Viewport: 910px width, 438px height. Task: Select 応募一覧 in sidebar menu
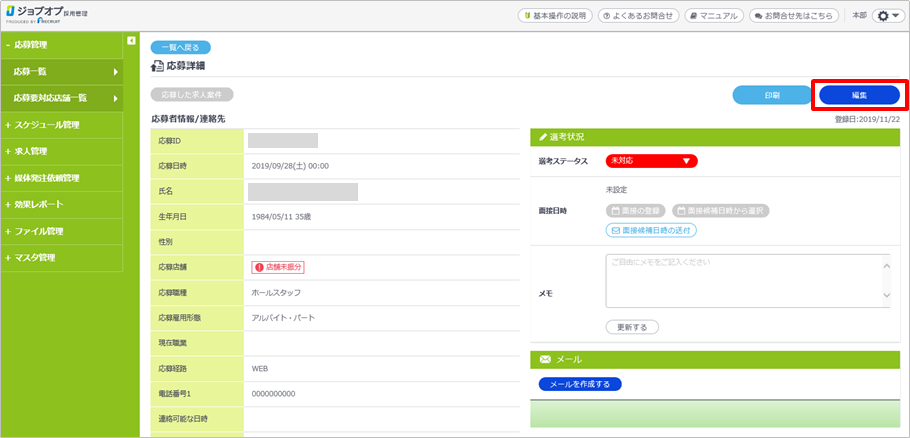click(x=60, y=72)
